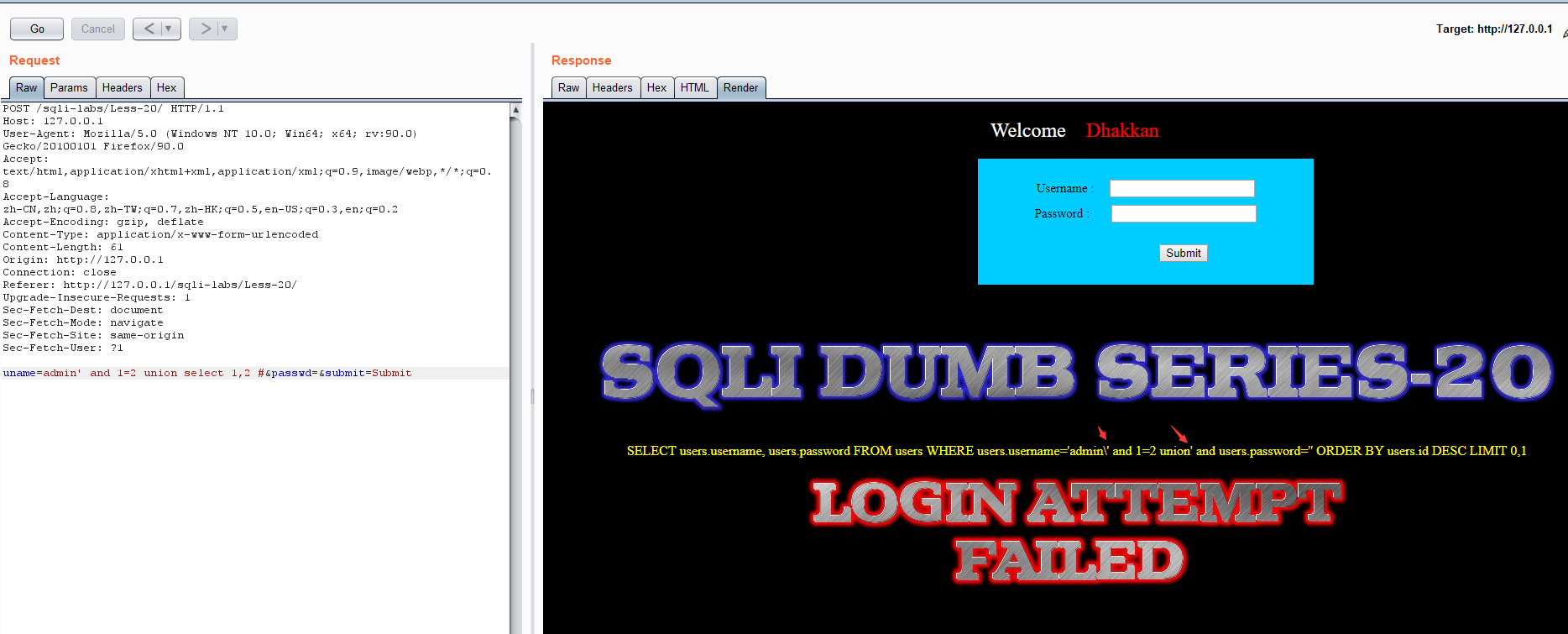Viewport: 1568px width, 634px height.
Task: Click the Connection: close header line
Action: point(60,272)
